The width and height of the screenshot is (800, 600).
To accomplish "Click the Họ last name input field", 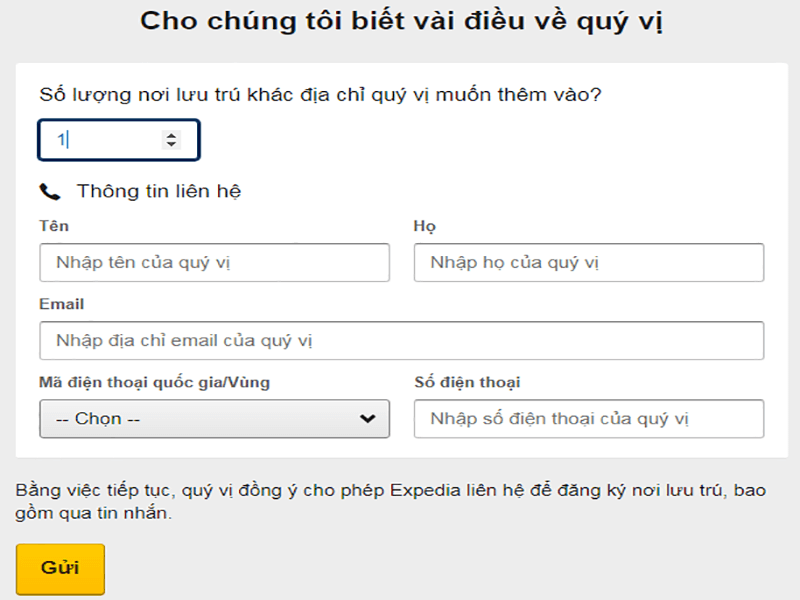I will point(588,263).
